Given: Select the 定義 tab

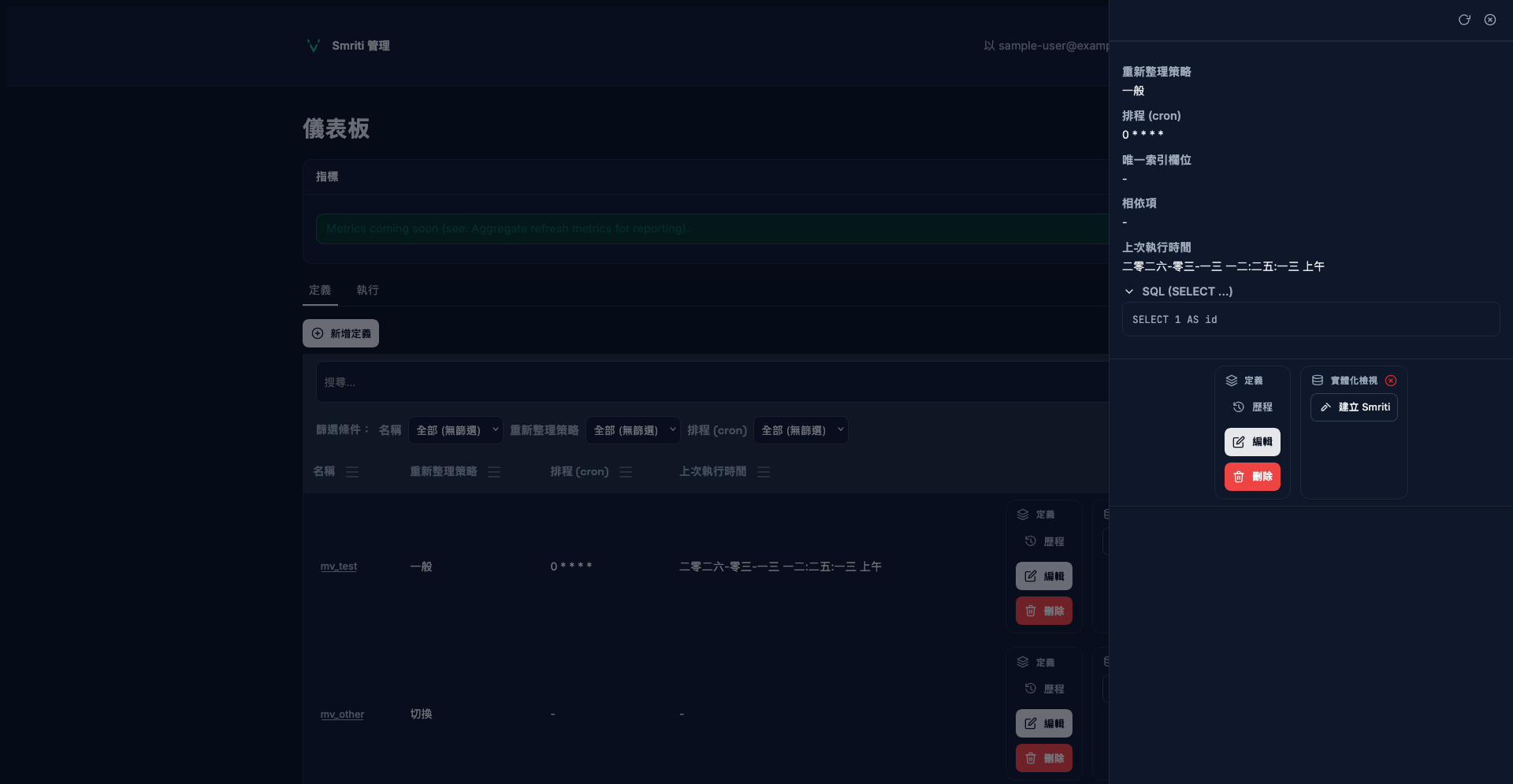Looking at the screenshot, I should coord(320,290).
